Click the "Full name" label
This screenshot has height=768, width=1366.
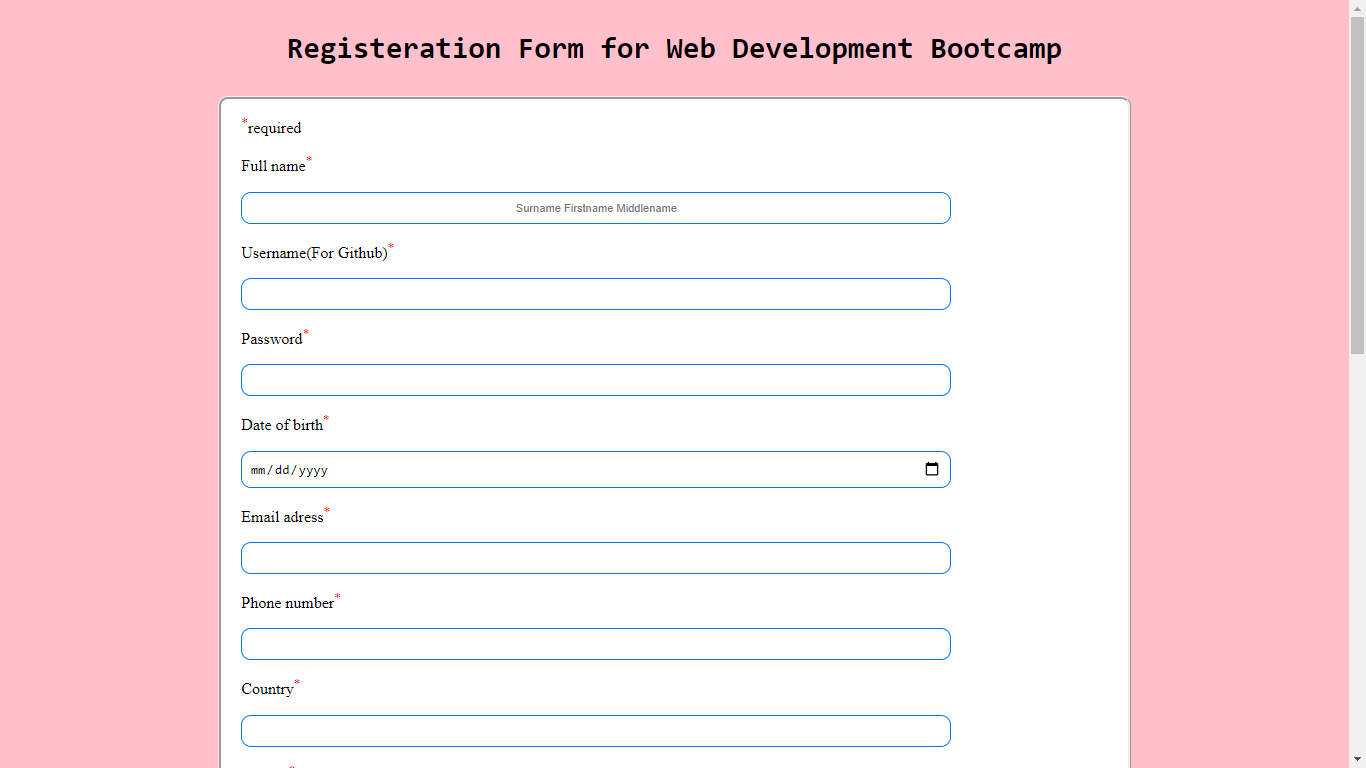click(273, 166)
